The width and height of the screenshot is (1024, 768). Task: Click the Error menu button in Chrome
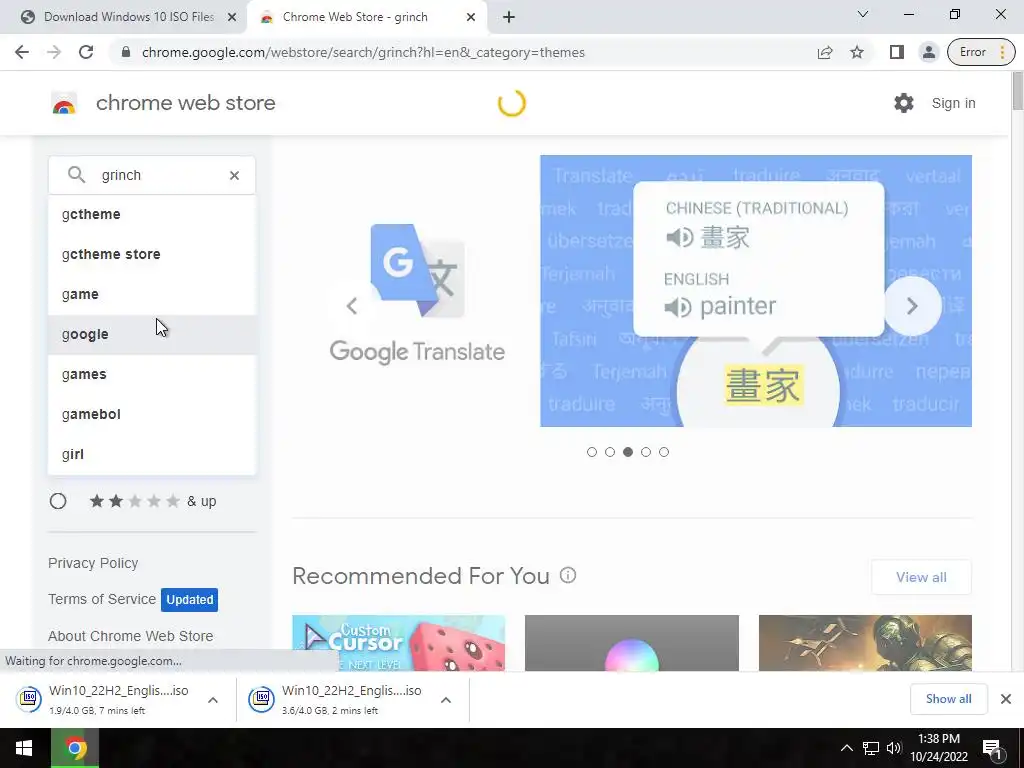pos(981,52)
